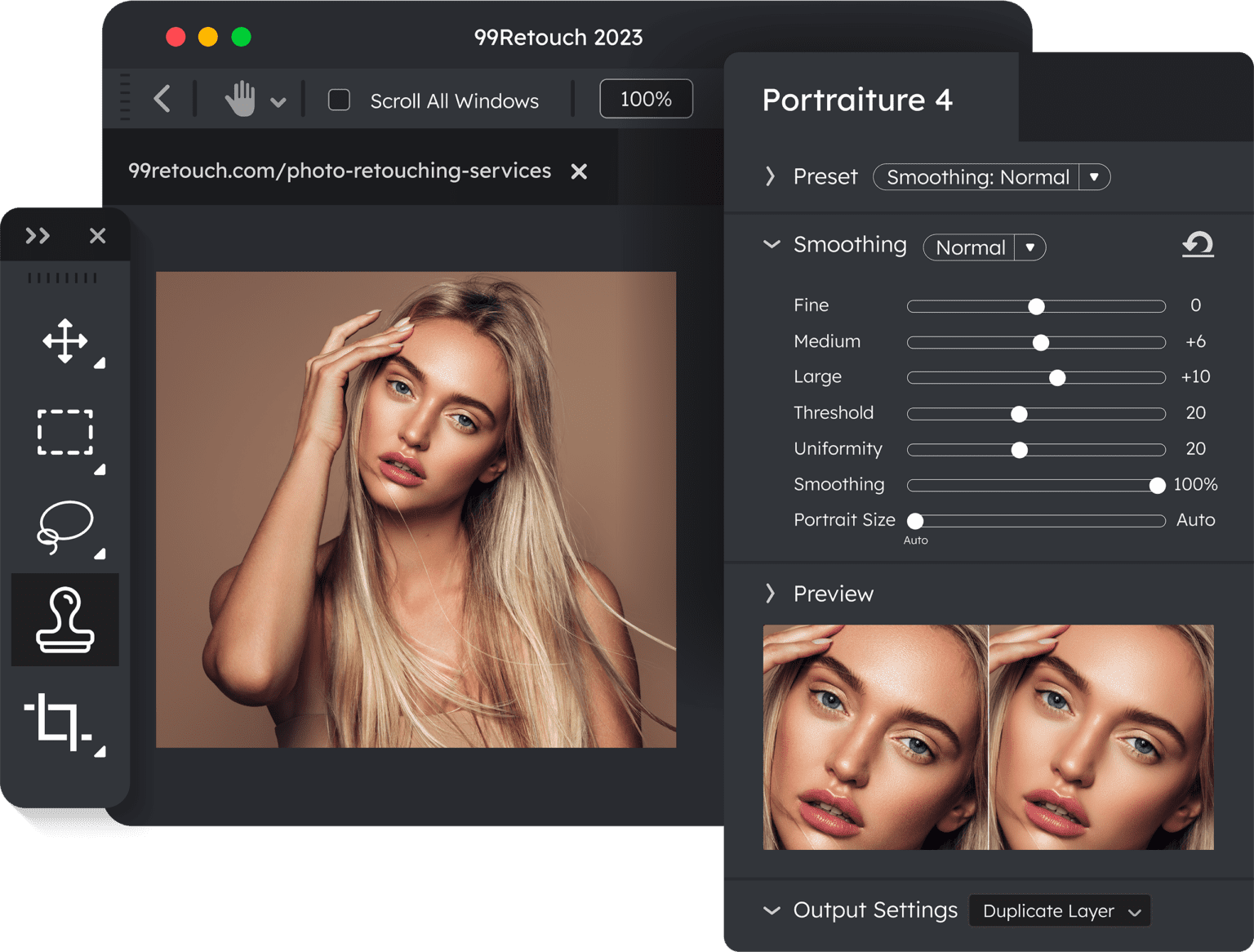Click the Smoothing value 100%
Screen dimensions: 1254x952
(1195, 484)
